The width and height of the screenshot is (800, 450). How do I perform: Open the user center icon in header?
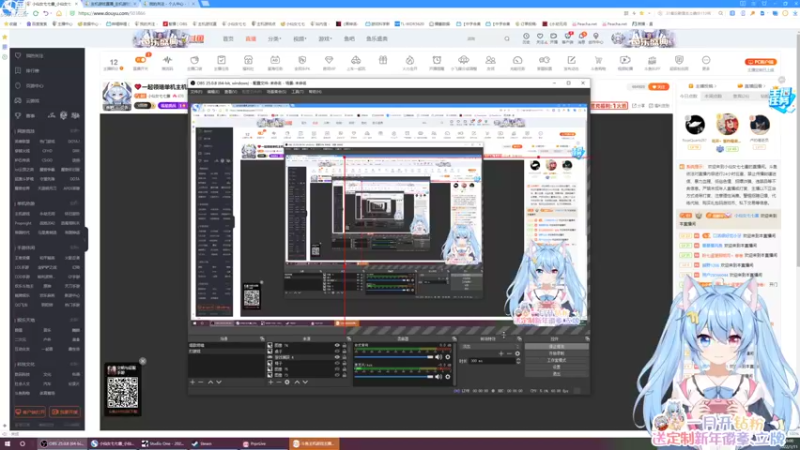click(x=595, y=37)
